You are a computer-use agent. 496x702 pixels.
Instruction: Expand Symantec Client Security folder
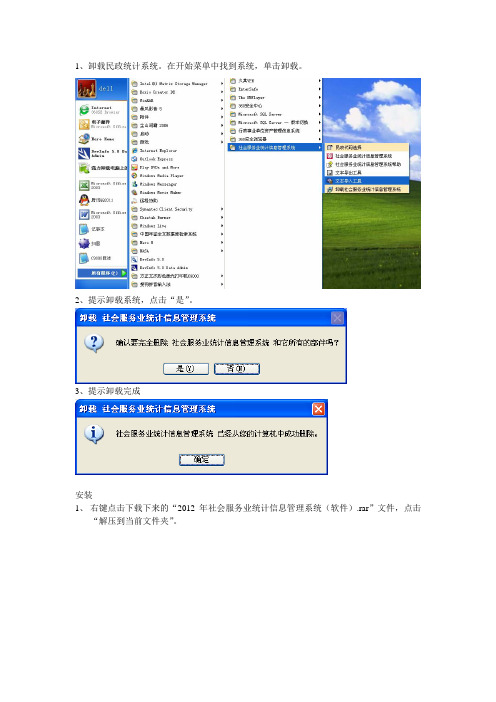177,209
